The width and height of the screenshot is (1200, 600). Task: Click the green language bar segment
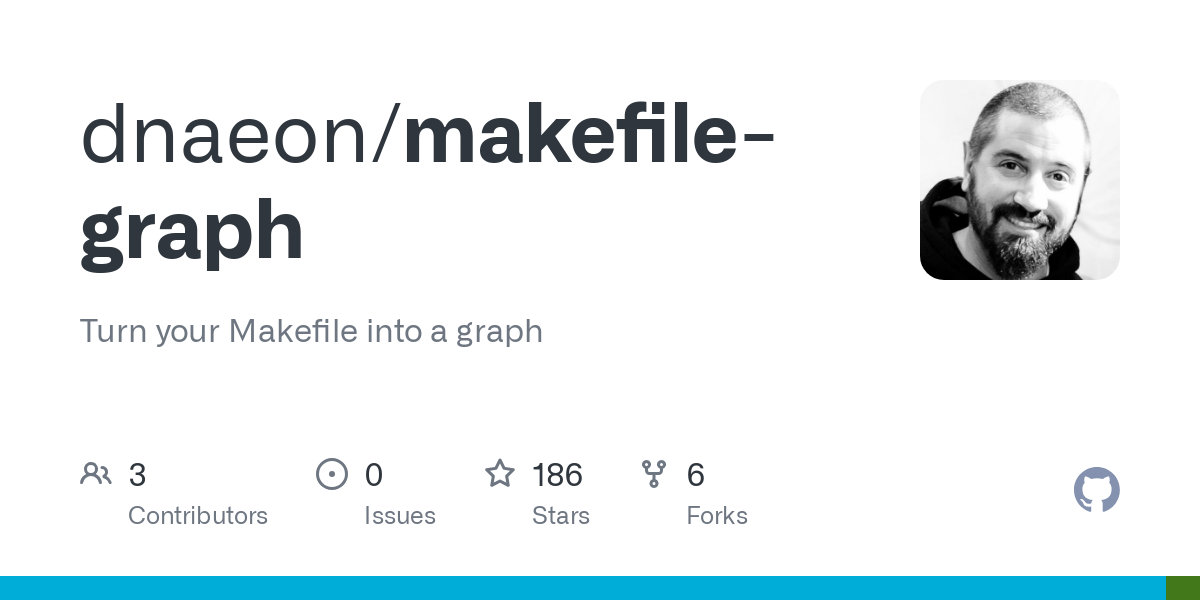pos(1183,588)
